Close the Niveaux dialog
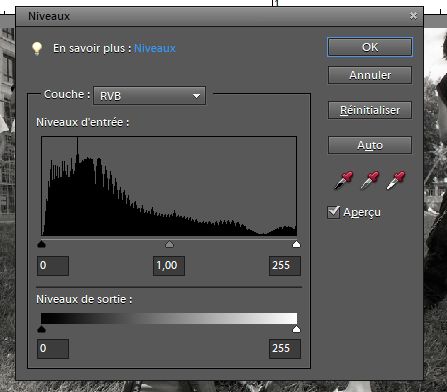Image resolution: width=447 pixels, height=392 pixels. [x=413, y=16]
